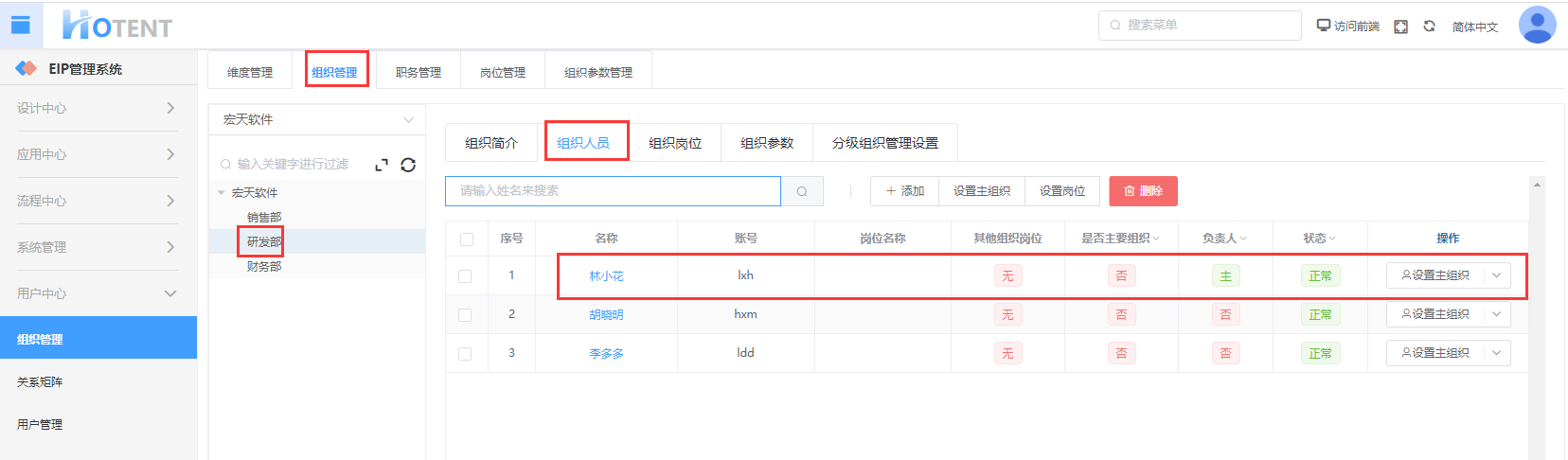The height and width of the screenshot is (460, 1568).
Task: Open the 组织人员 tab
Action: point(583,143)
